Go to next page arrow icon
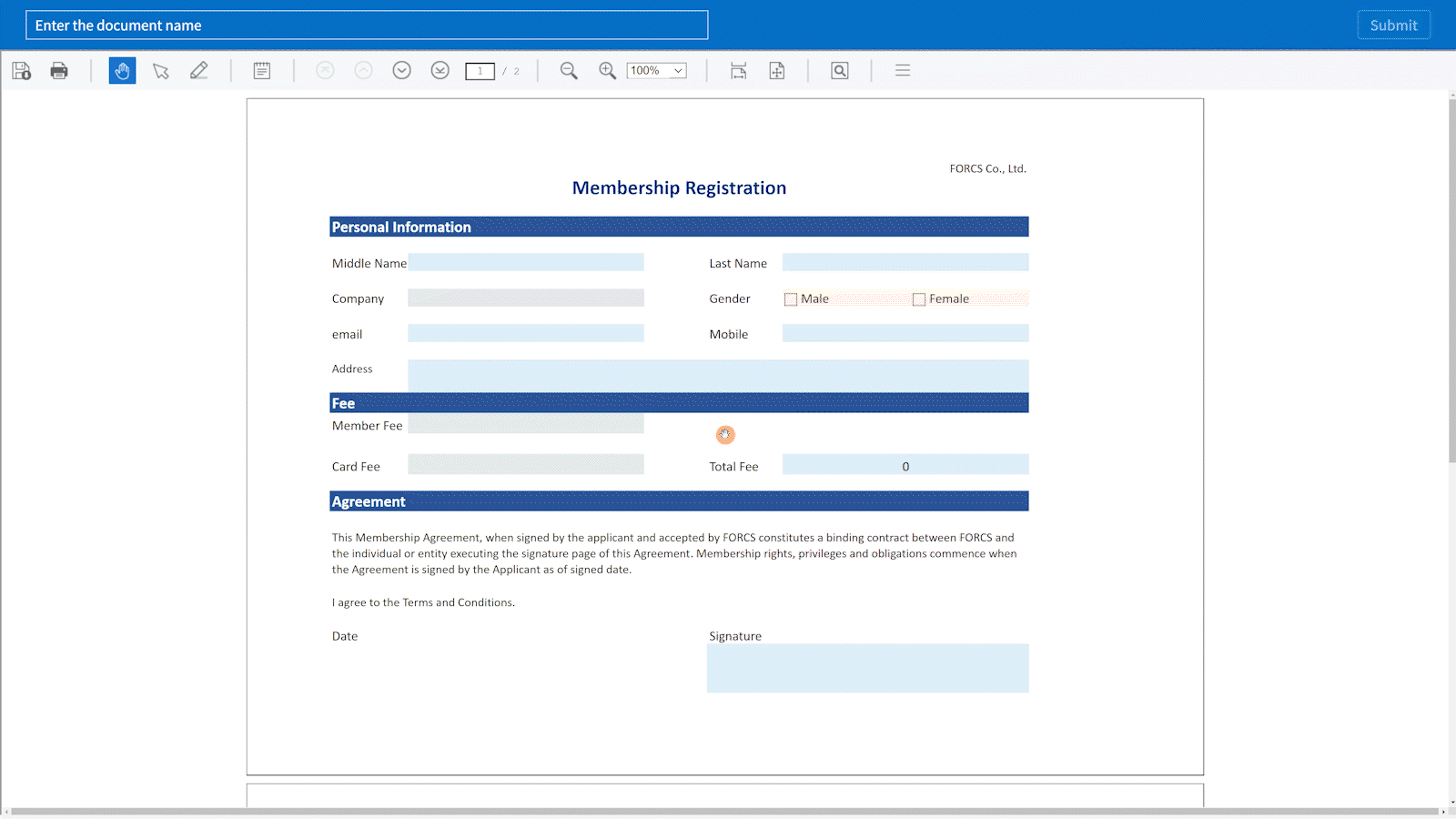This screenshot has height=819, width=1456. pos(401,70)
